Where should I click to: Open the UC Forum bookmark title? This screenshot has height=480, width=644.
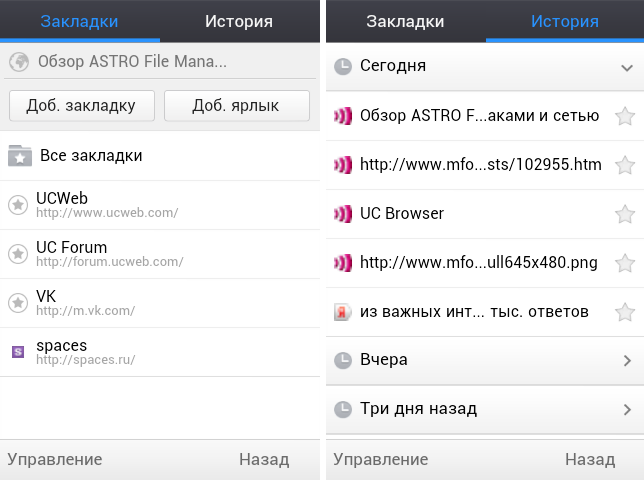click(x=71, y=247)
